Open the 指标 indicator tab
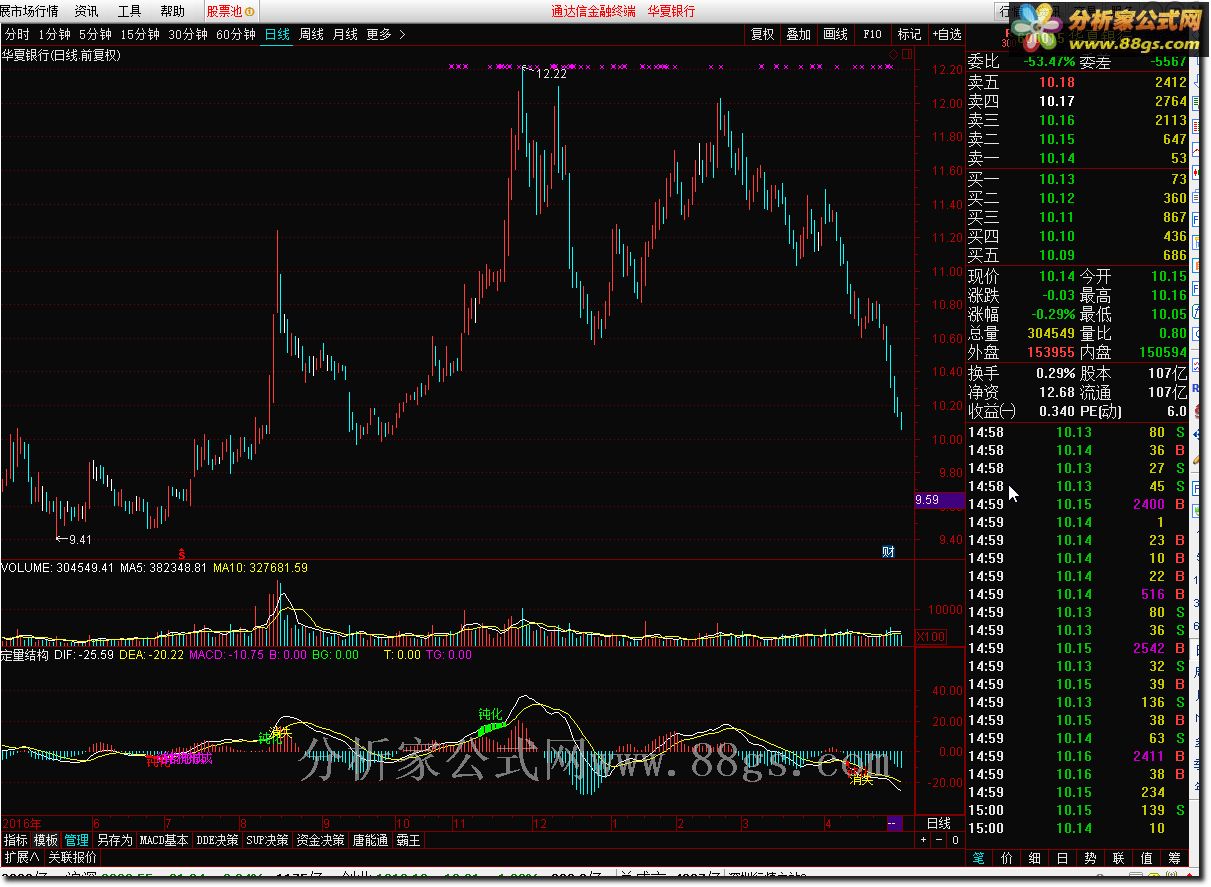Image resolution: width=1211 pixels, height=887 pixels. click(15, 840)
